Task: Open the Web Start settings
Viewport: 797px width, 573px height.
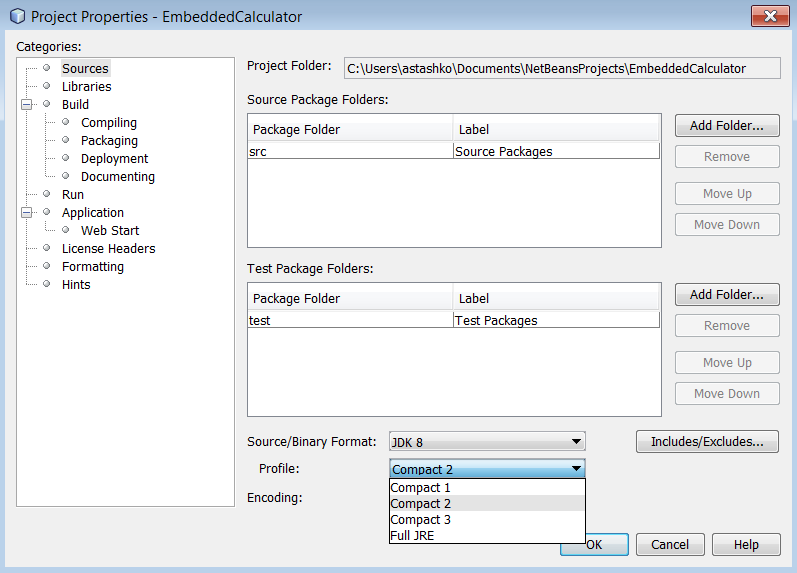Action: tap(110, 231)
